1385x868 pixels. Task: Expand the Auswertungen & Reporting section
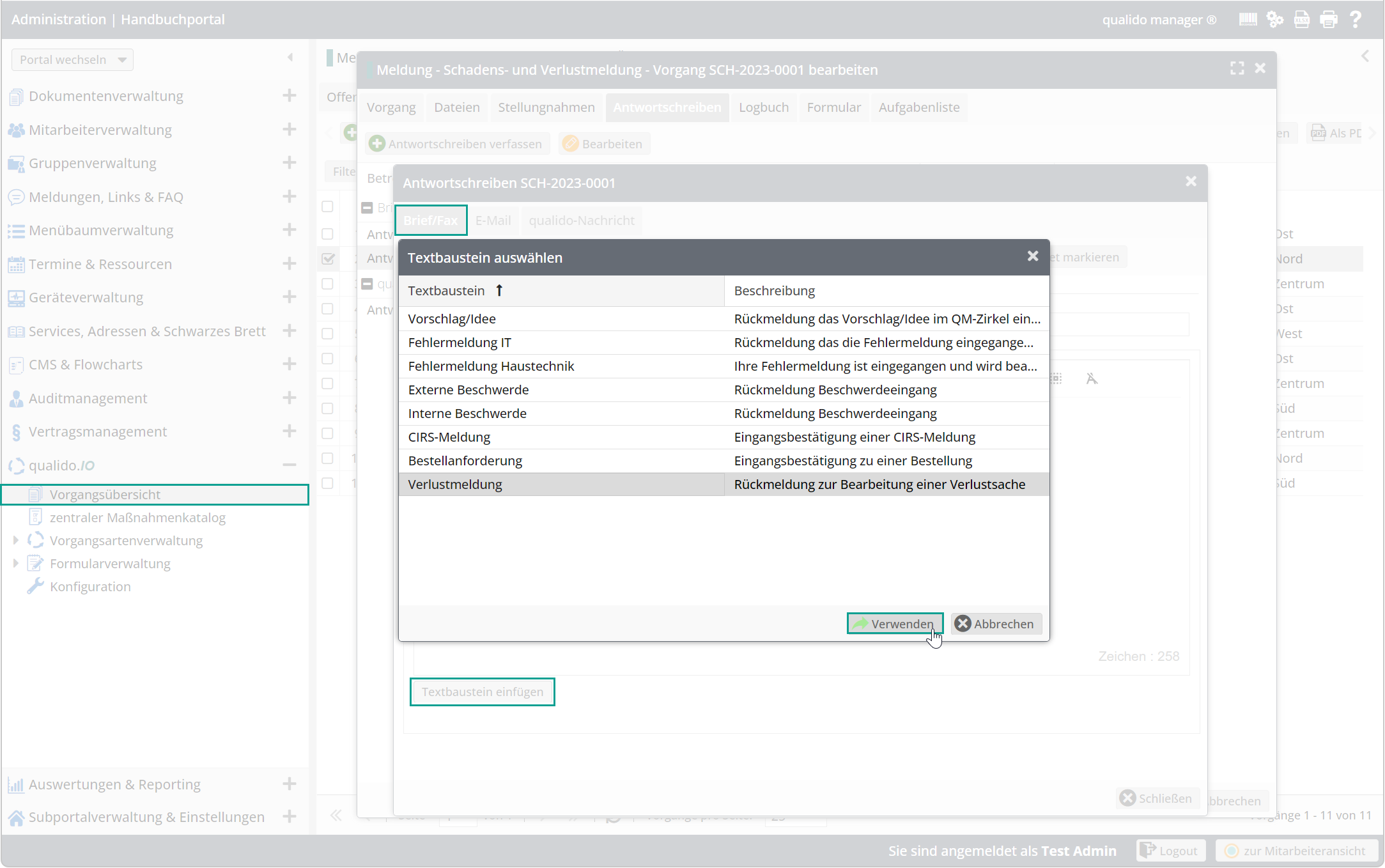pyautogui.click(x=290, y=784)
